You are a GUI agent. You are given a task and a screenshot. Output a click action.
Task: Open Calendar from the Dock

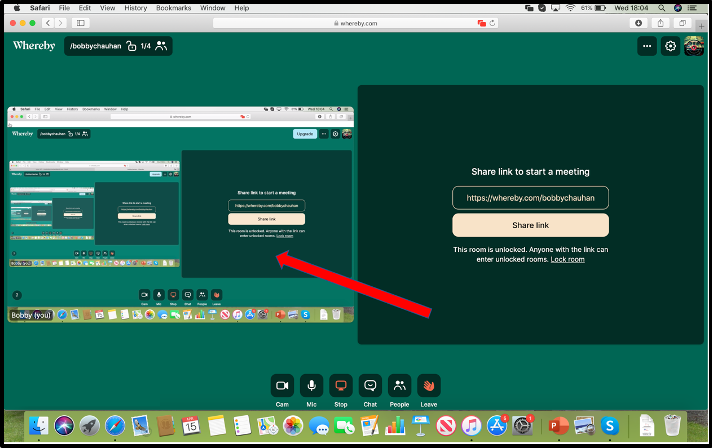pos(191,426)
